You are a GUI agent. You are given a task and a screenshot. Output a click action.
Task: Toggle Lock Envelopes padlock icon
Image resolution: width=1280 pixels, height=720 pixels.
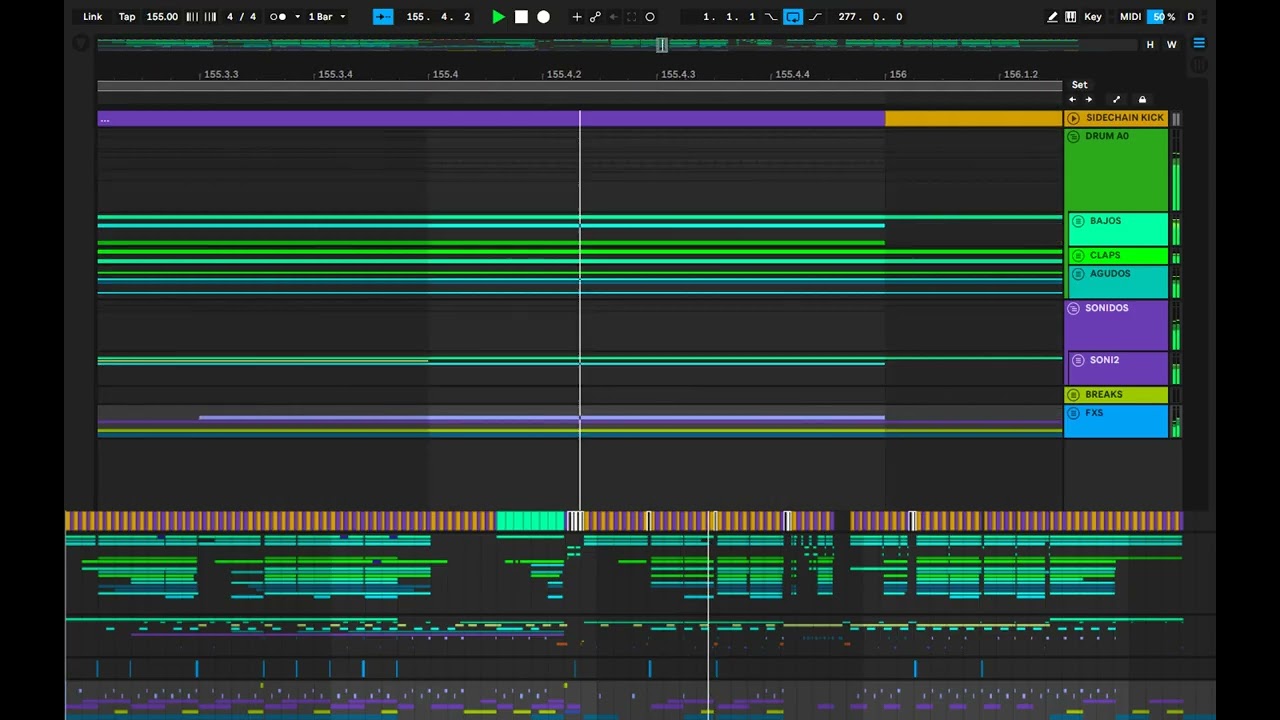coord(1142,99)
